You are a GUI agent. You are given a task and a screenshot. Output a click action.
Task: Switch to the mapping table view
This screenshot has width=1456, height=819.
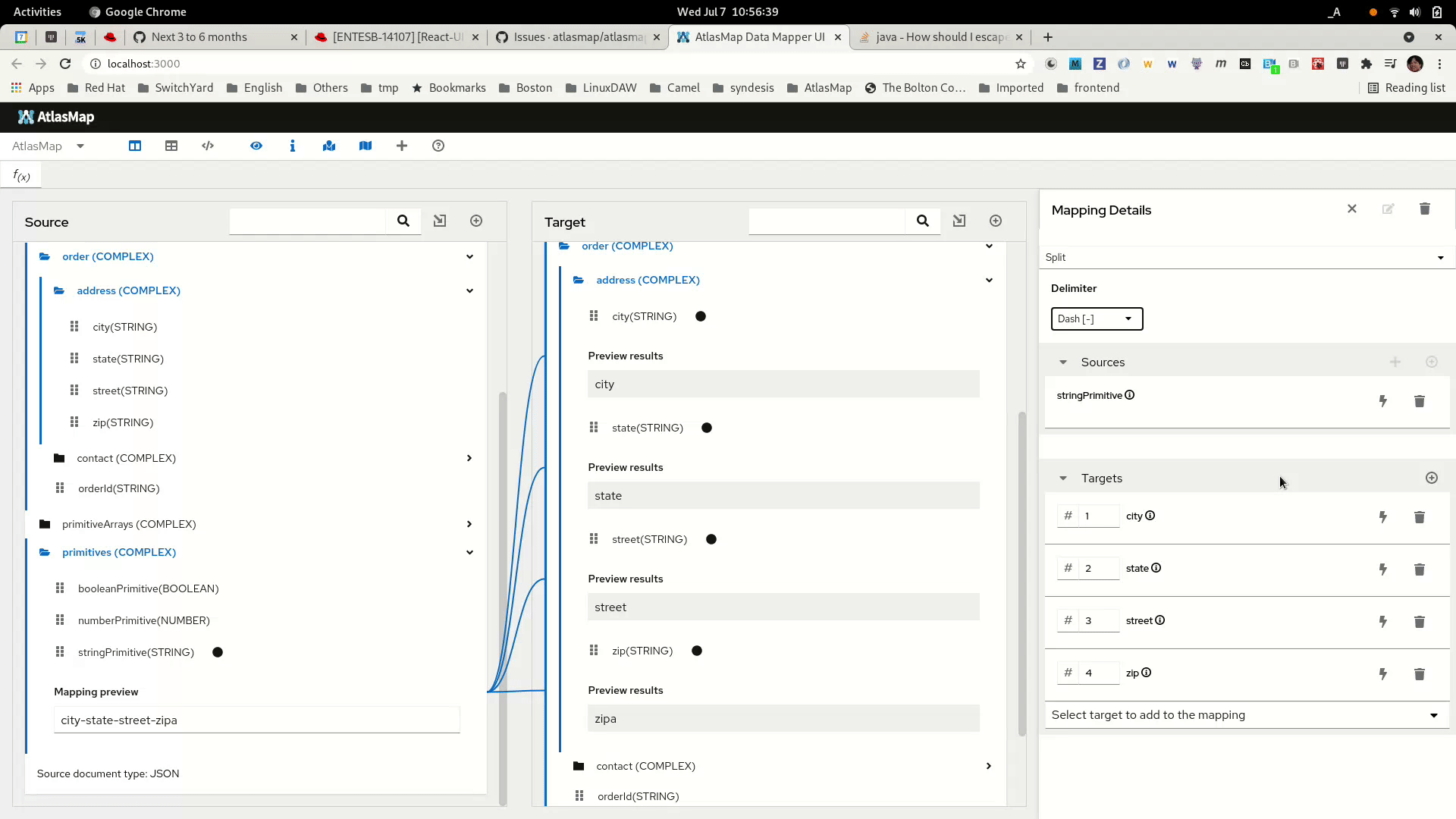pos(171,146)
